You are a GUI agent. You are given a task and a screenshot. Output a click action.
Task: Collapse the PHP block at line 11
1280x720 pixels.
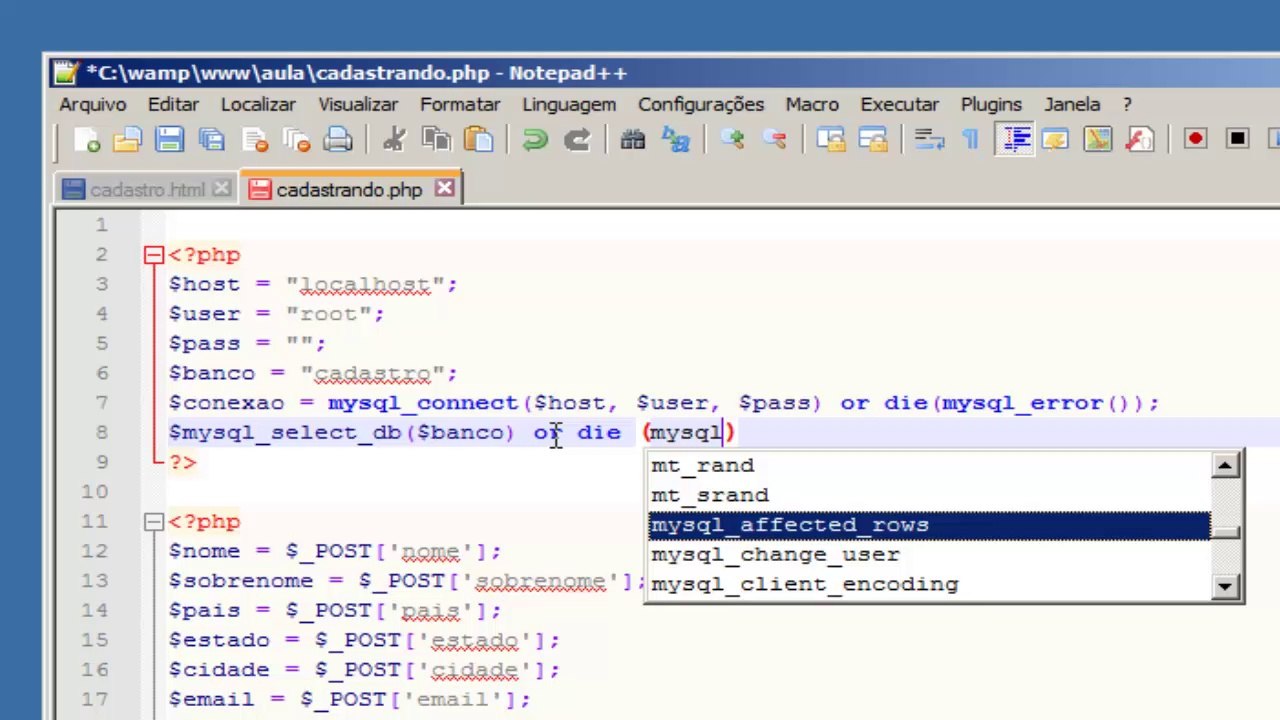153,522
